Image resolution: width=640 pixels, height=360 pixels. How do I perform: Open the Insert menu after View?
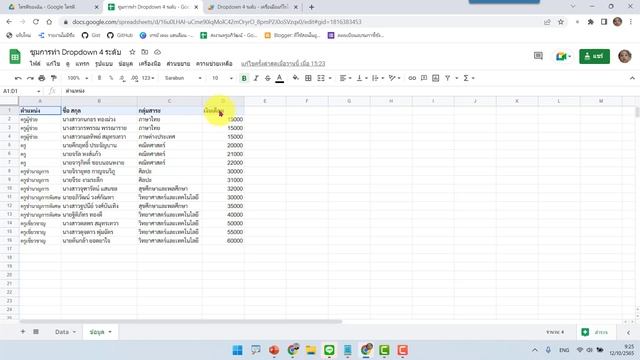point(82,64)
